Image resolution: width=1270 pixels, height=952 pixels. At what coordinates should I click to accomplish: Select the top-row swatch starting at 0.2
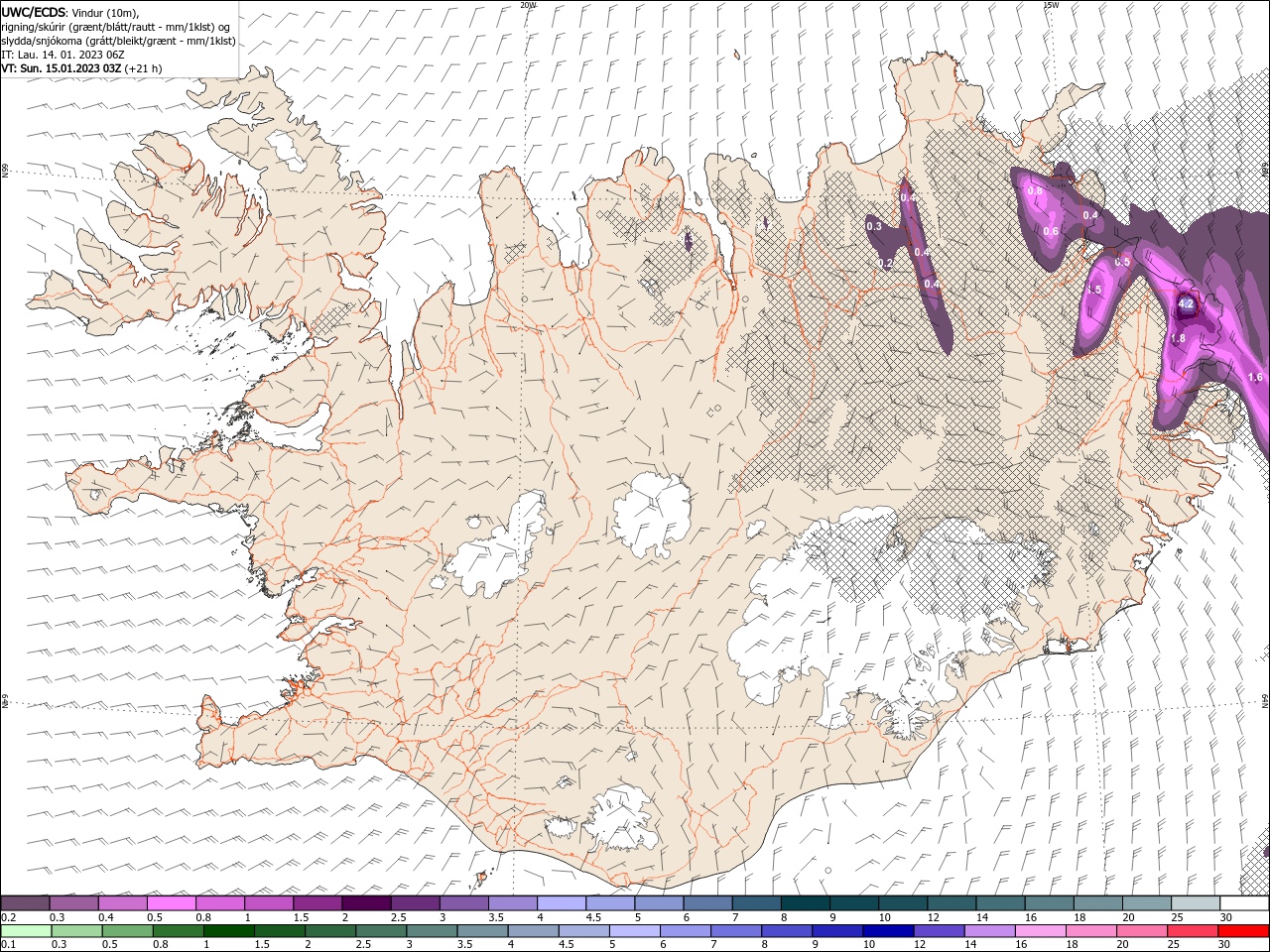point(25,903)
